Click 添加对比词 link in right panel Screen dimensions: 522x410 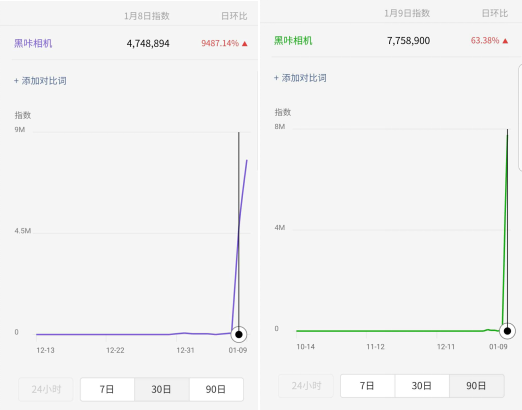[300, 78]
